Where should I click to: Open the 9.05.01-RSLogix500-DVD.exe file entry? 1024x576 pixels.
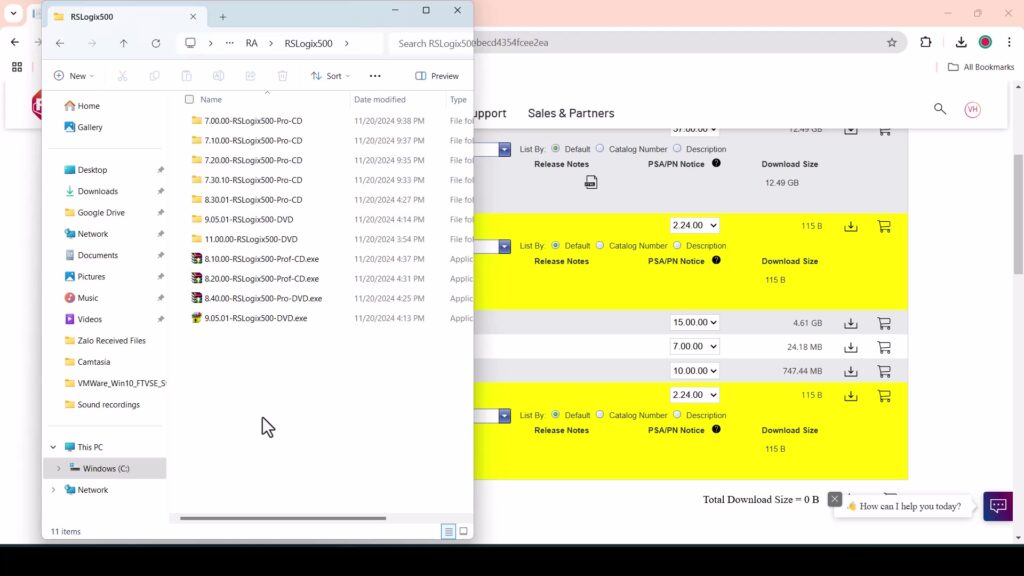tap(255, 318)
